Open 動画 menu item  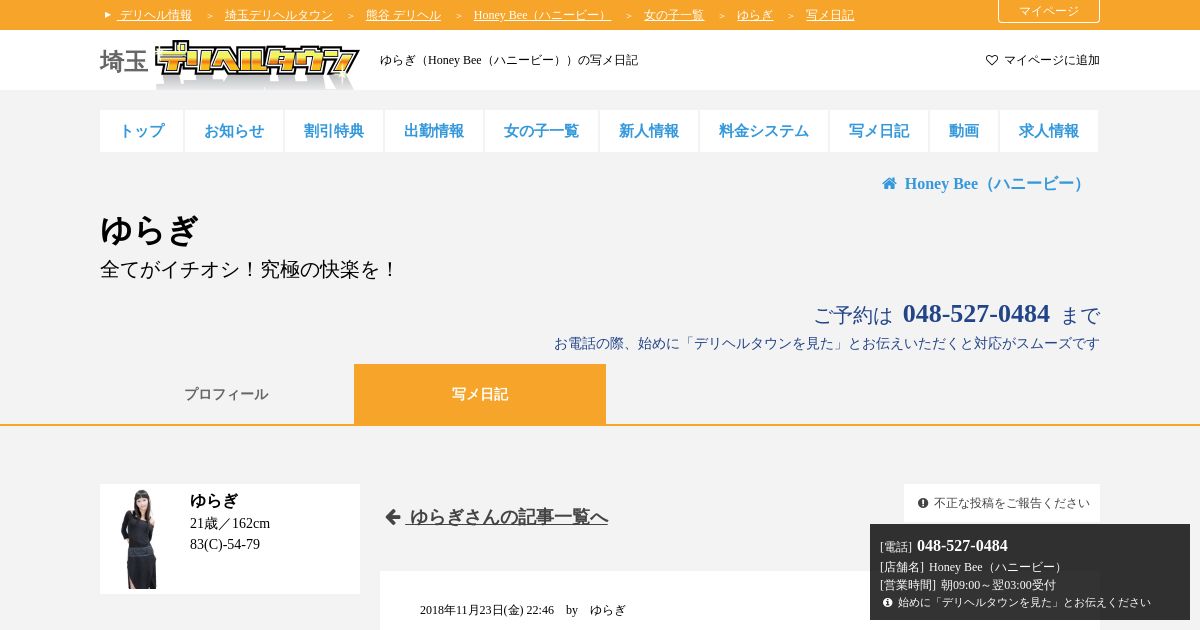click(964, 131)
